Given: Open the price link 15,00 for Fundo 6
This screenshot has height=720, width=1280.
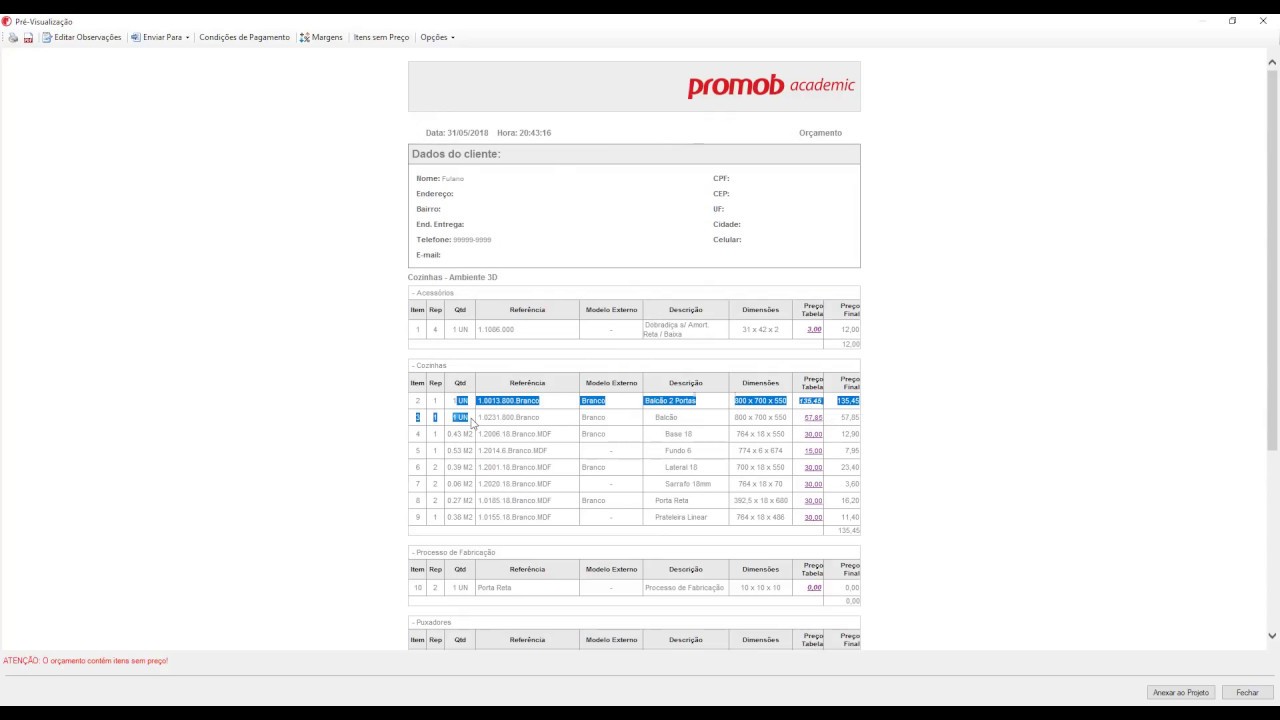Looking at the screenshot, I should tap(813, 451).
